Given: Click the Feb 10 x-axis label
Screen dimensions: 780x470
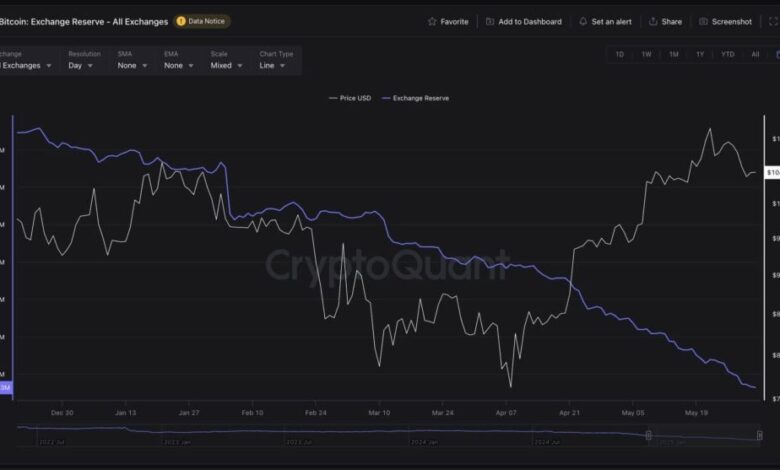Looking at the screenshot, I should (x=253, y=413).
